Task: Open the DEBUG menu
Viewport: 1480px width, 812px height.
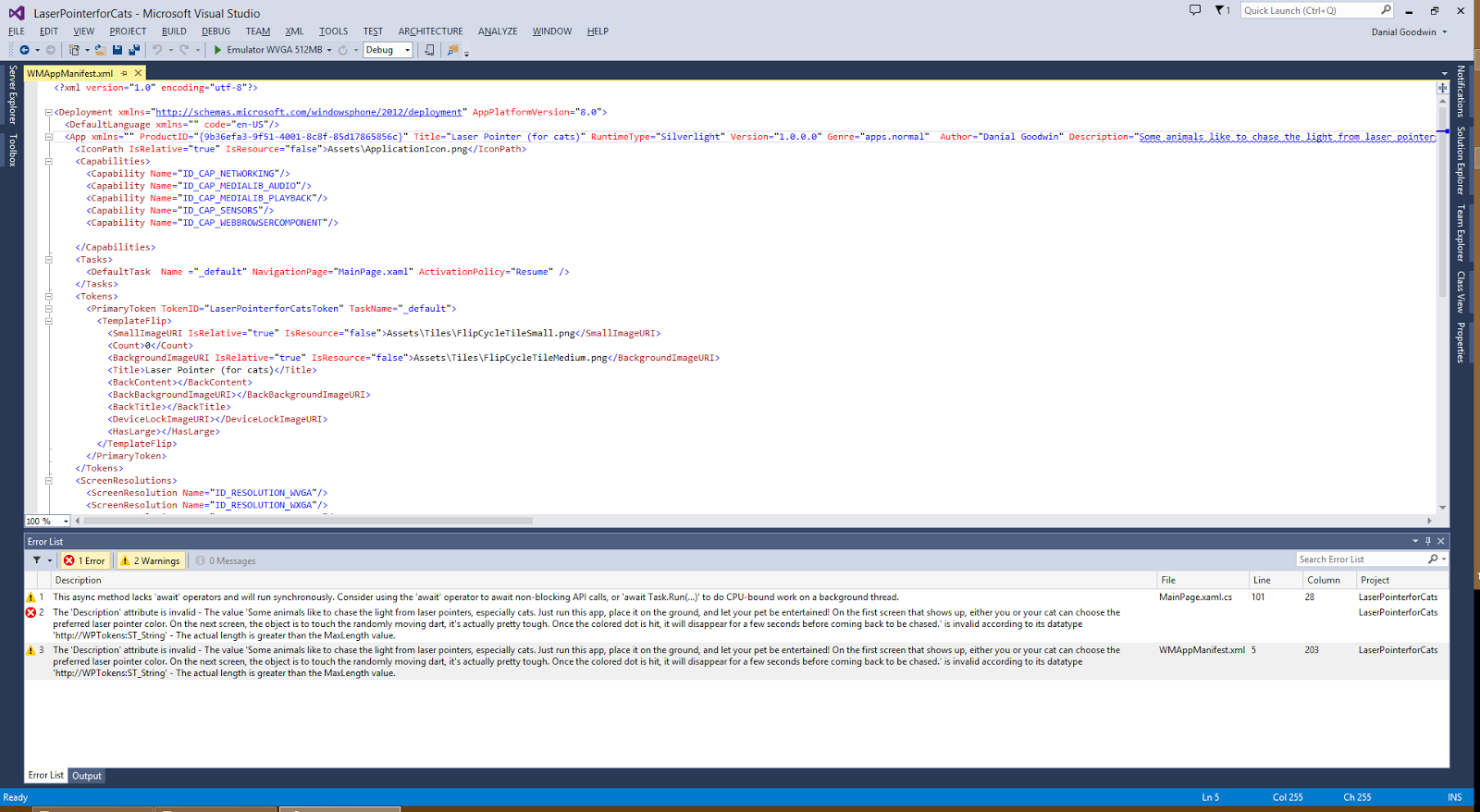Action: (x=216, y=31)
